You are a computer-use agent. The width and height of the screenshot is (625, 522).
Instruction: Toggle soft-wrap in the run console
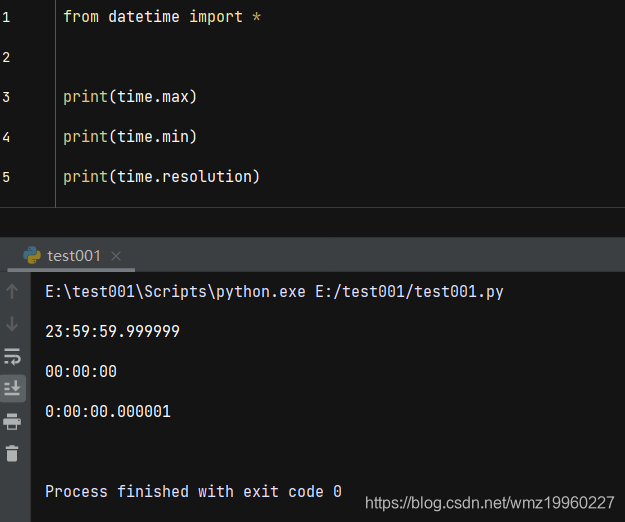pos(12,357)
